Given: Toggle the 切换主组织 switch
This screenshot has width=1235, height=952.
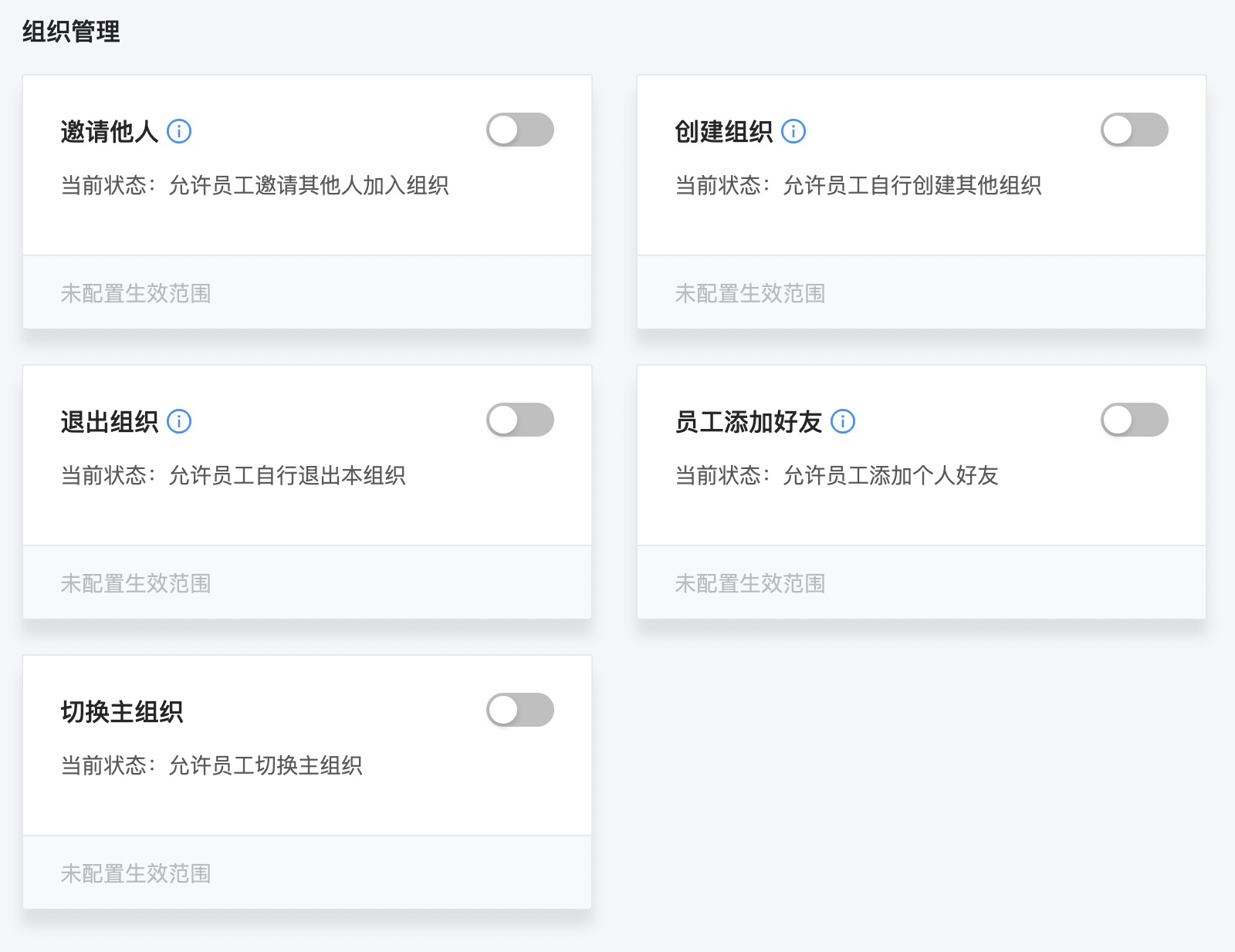Looking at the screenshot, I should click(x=520, y=710).
